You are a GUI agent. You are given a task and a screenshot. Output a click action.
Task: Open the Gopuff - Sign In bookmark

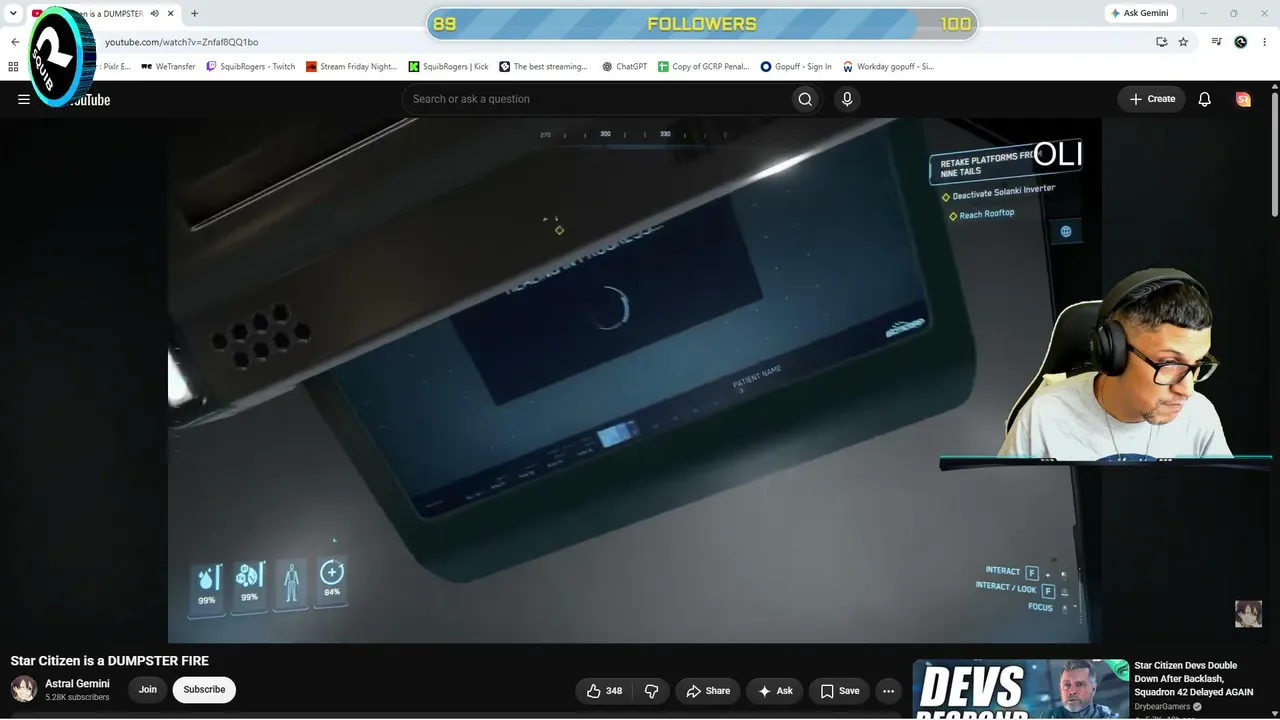(796, 67)
